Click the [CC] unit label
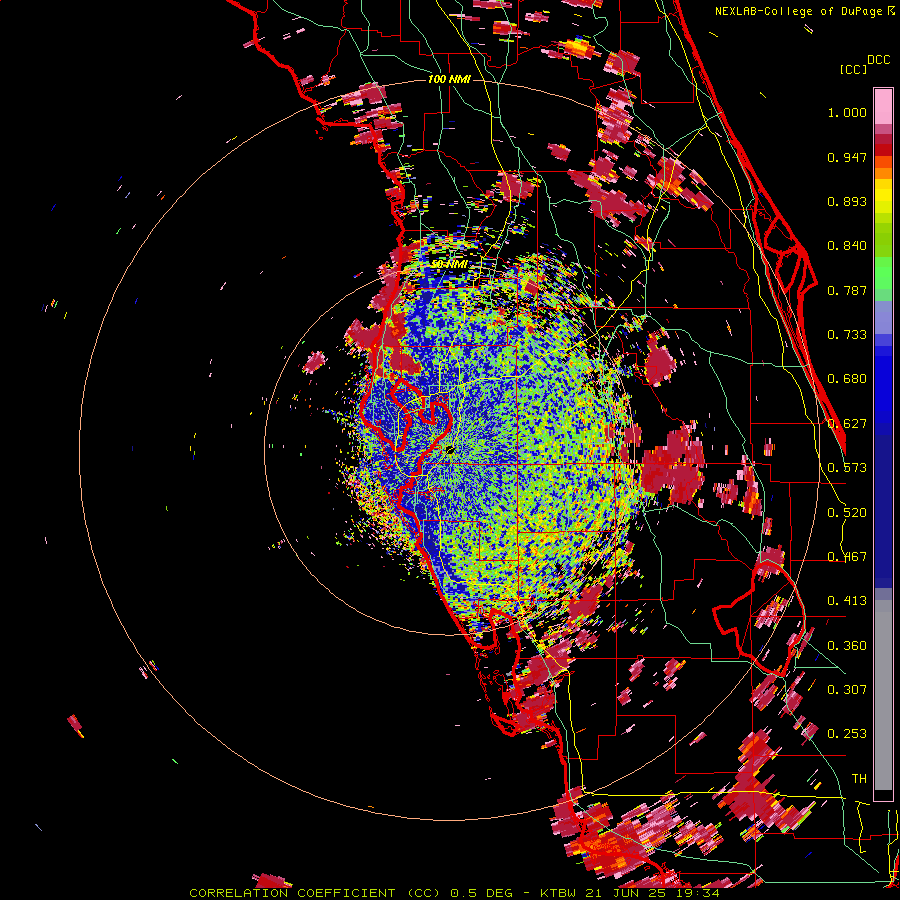This screenshot has width=900, height=900. [x=853, y=69]
